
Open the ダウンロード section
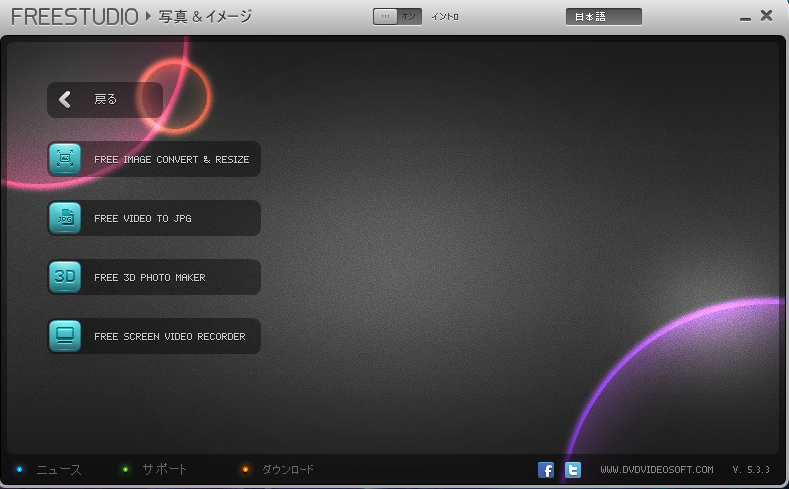(288, 470)
